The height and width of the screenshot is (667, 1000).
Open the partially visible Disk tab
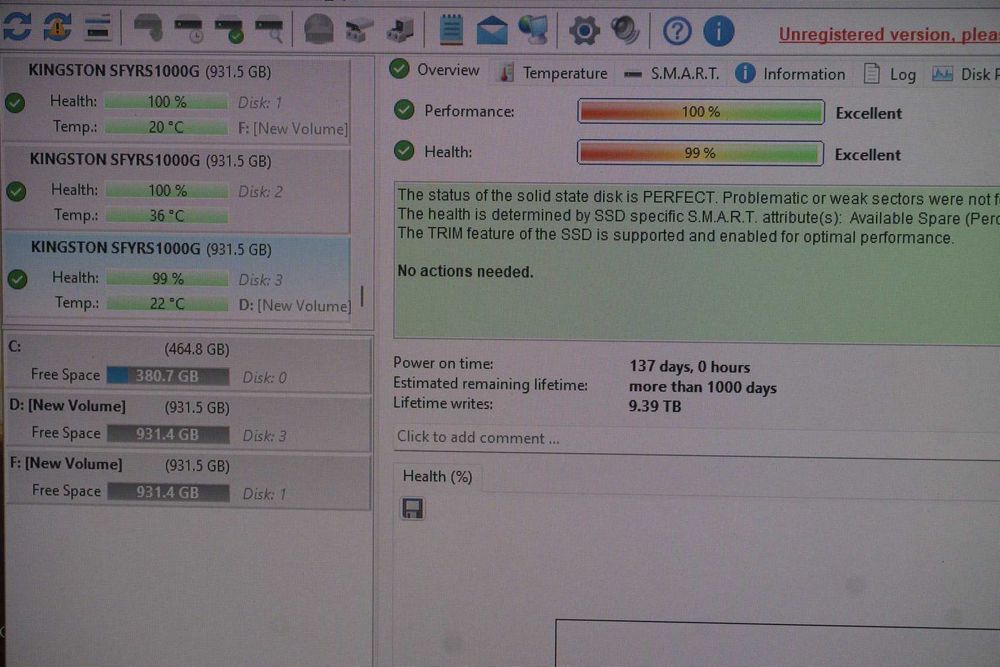(x=965, y=75)
